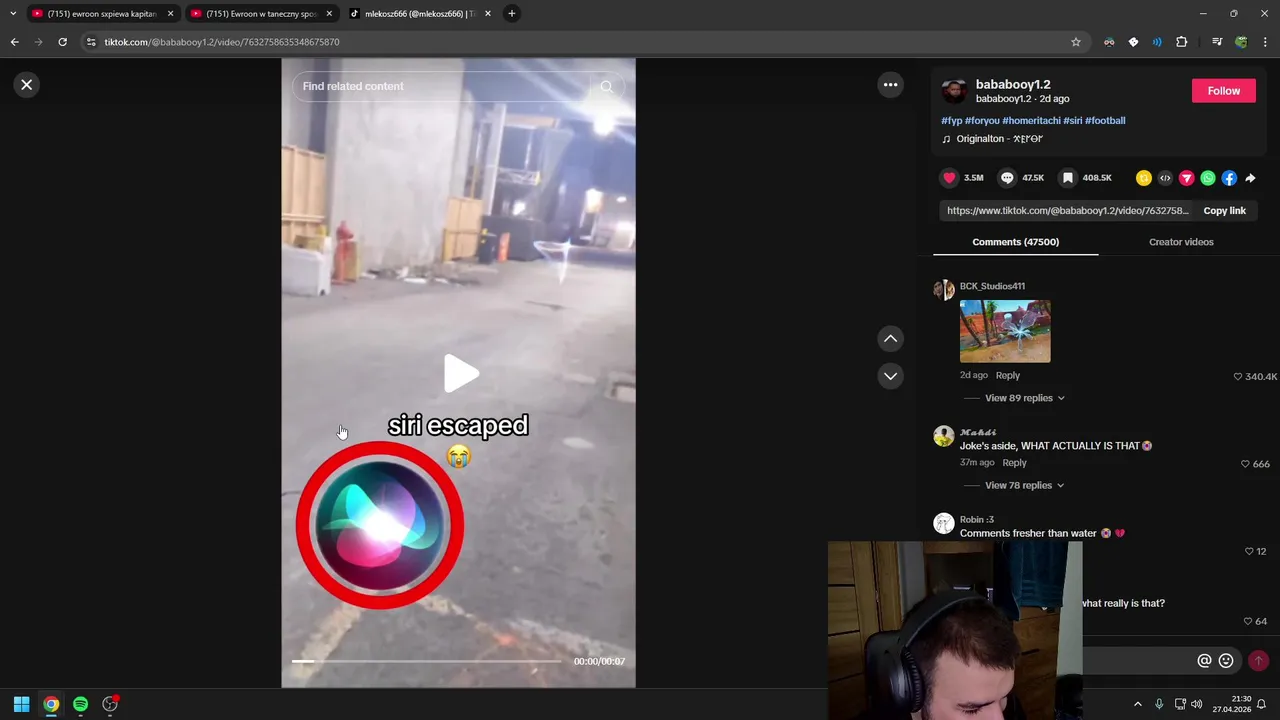Expand View 78 replies
Screen dimensions: 1280x720
coord(1024,486)
